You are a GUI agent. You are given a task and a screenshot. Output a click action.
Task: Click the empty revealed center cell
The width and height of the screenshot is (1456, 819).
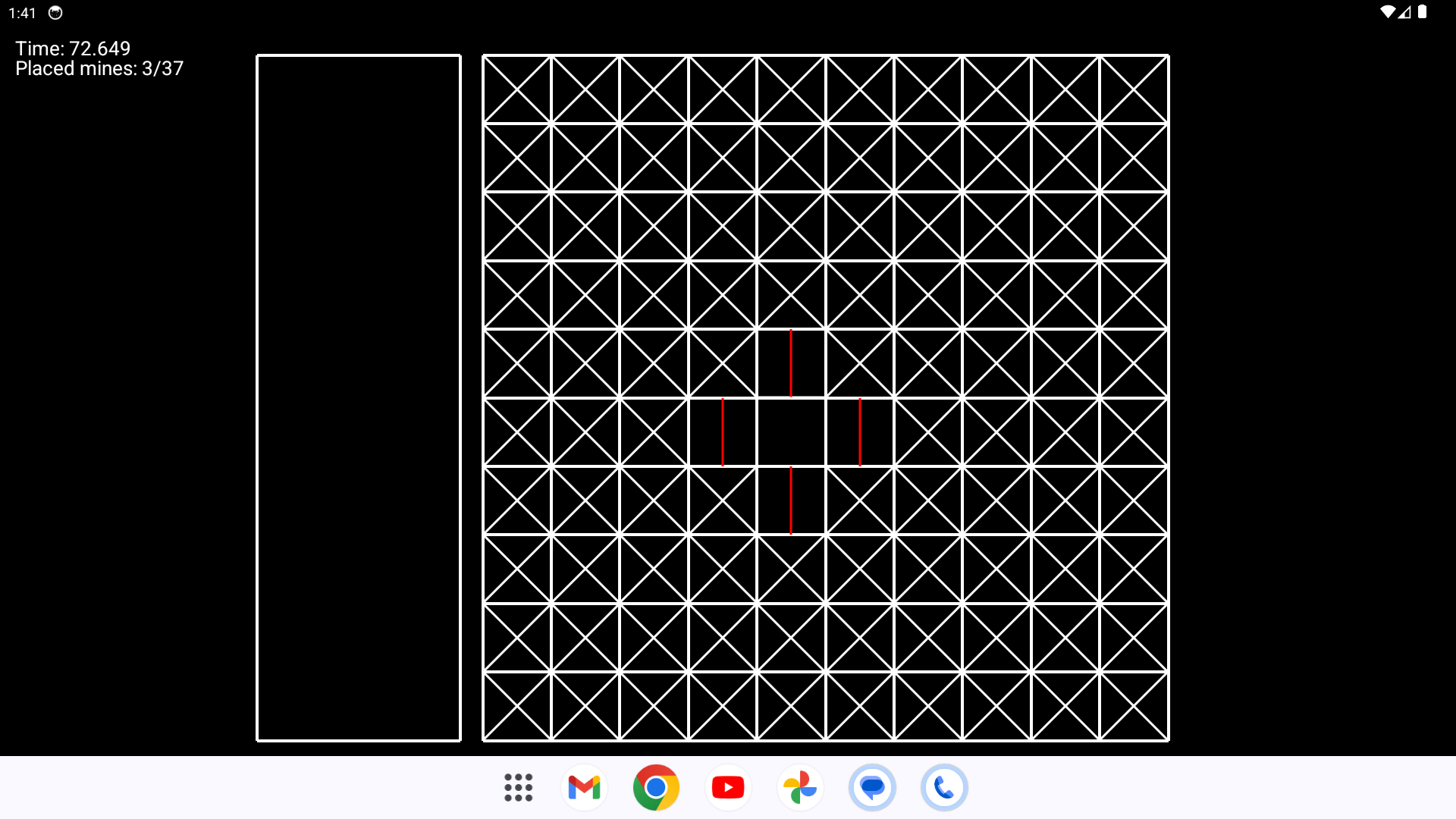(x=791, y=432)
